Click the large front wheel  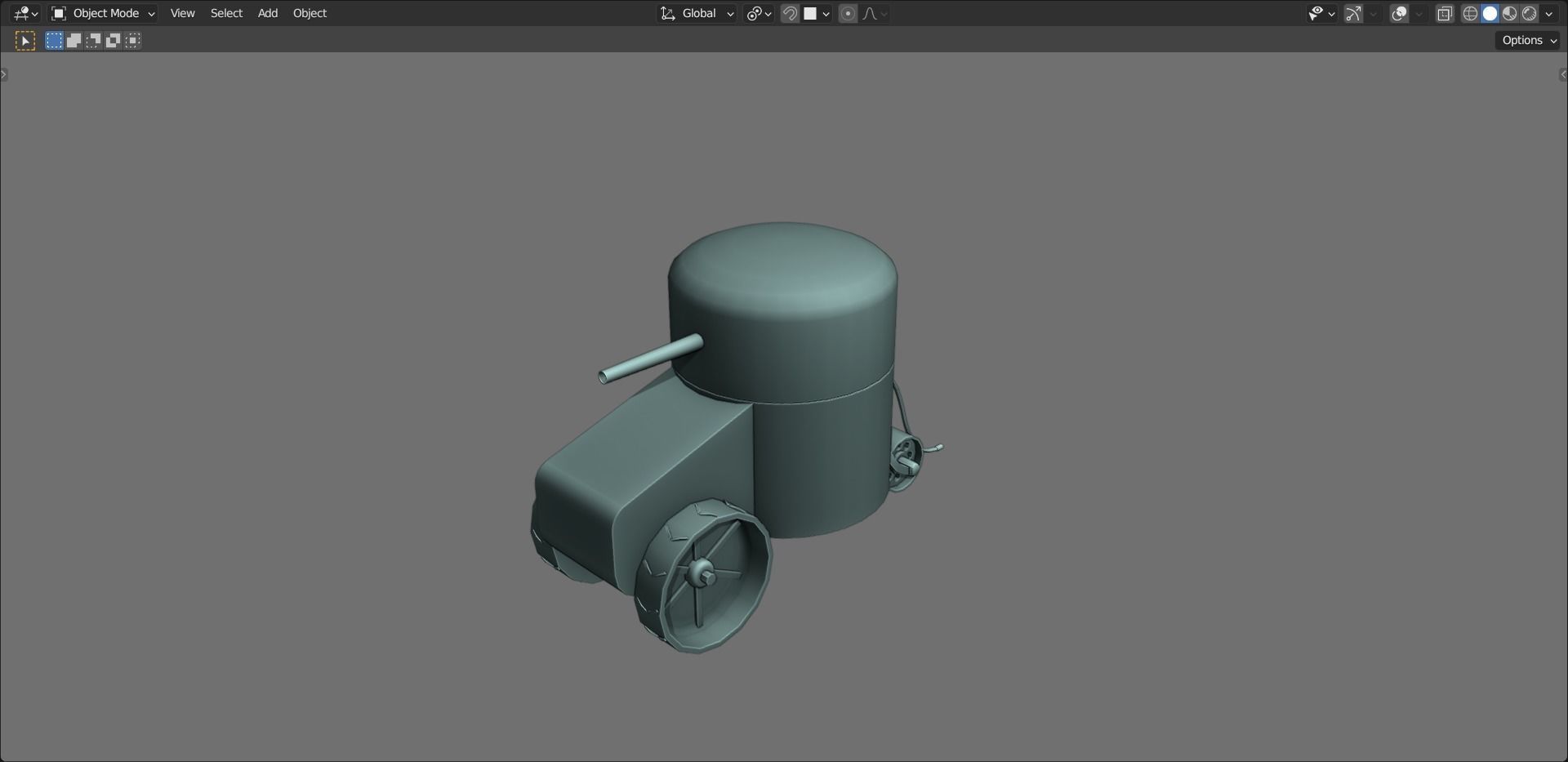(703, 576)
